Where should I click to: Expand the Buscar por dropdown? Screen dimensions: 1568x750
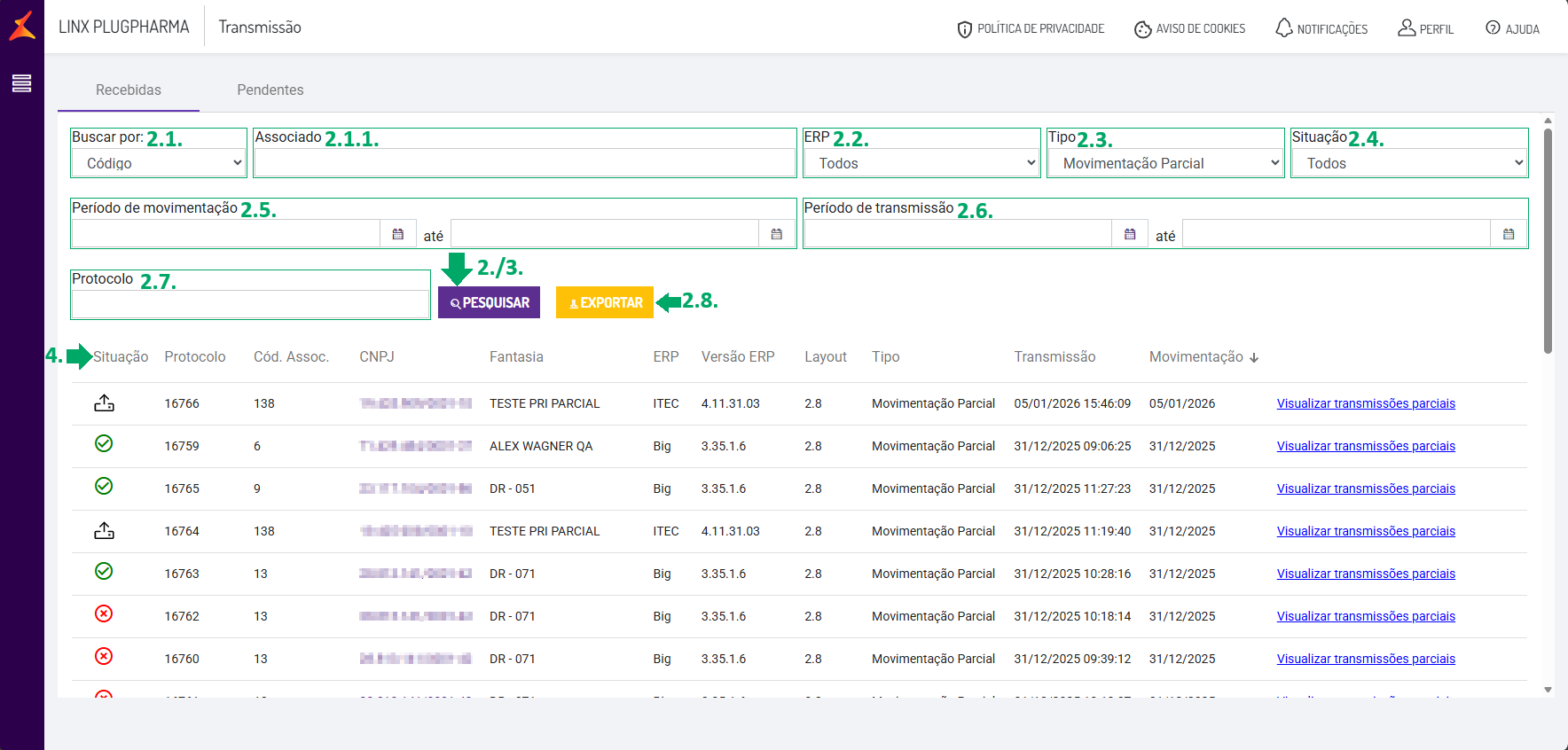point(159,163)
